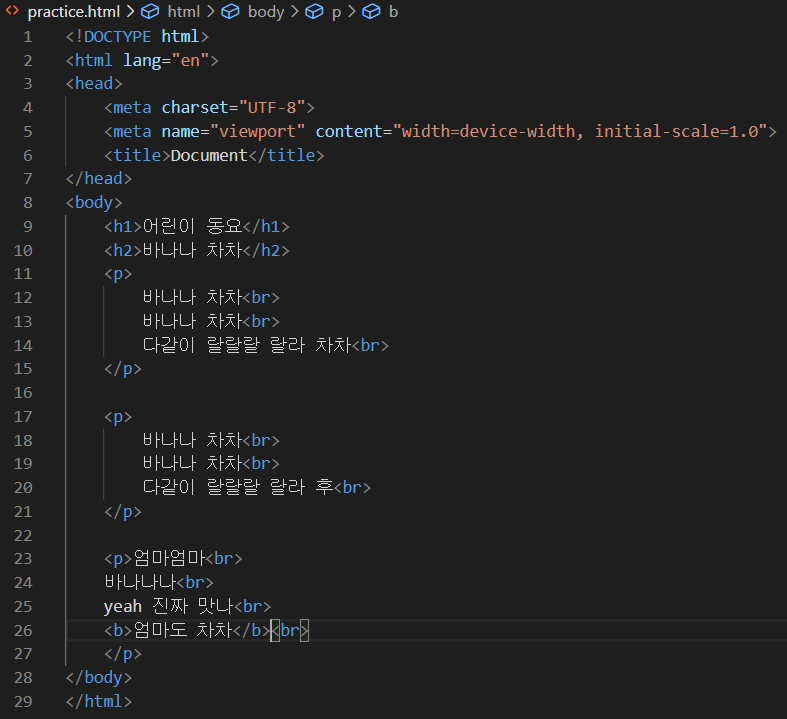The width and height of the screenshot is (787, 719).
Task: Click 바나나 차차 text on line 12
Action: [x=193, y=298]
